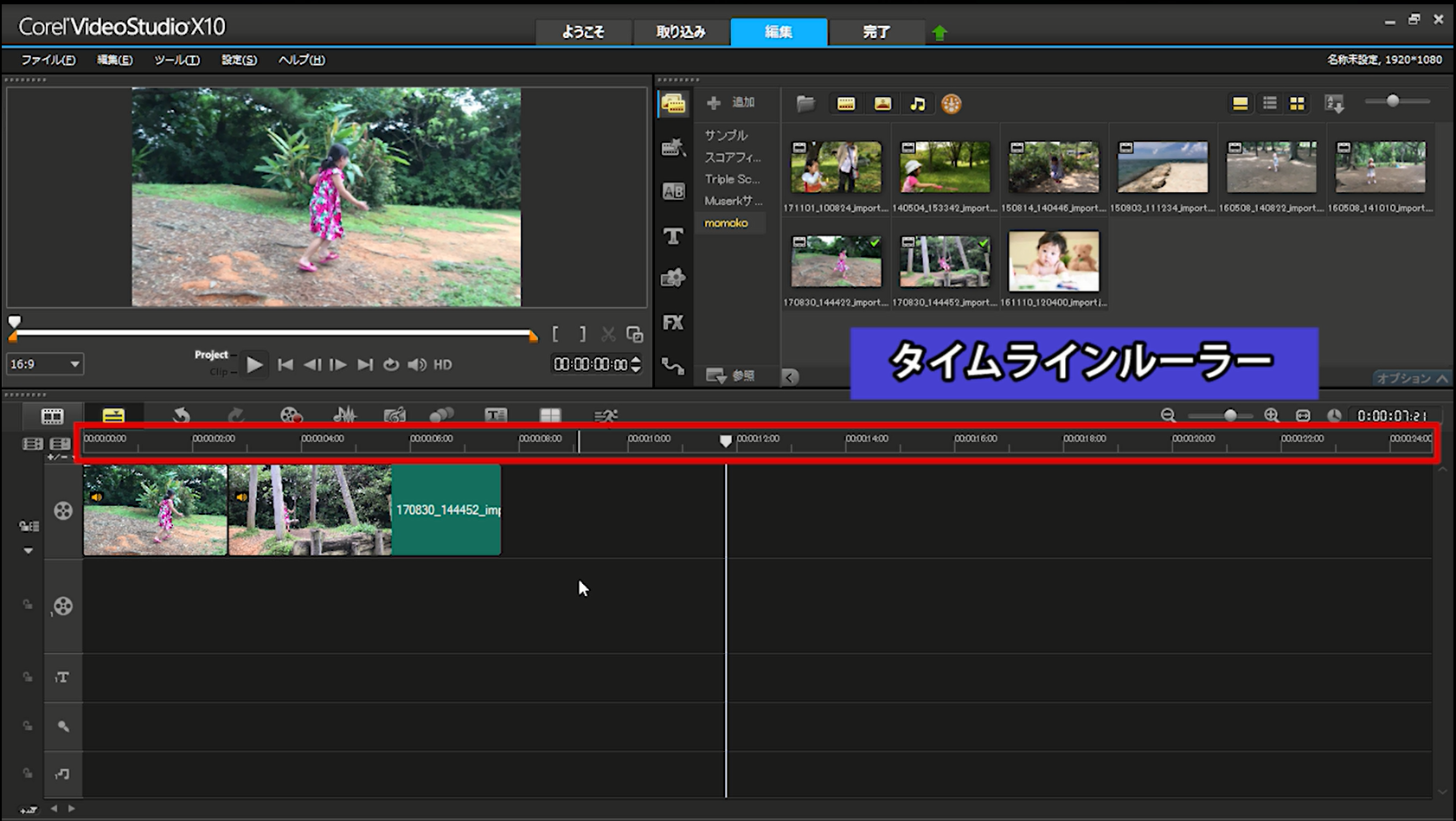1456x821 pixels.
Task: Open the ファイル menu
Action: click(48, 60)
